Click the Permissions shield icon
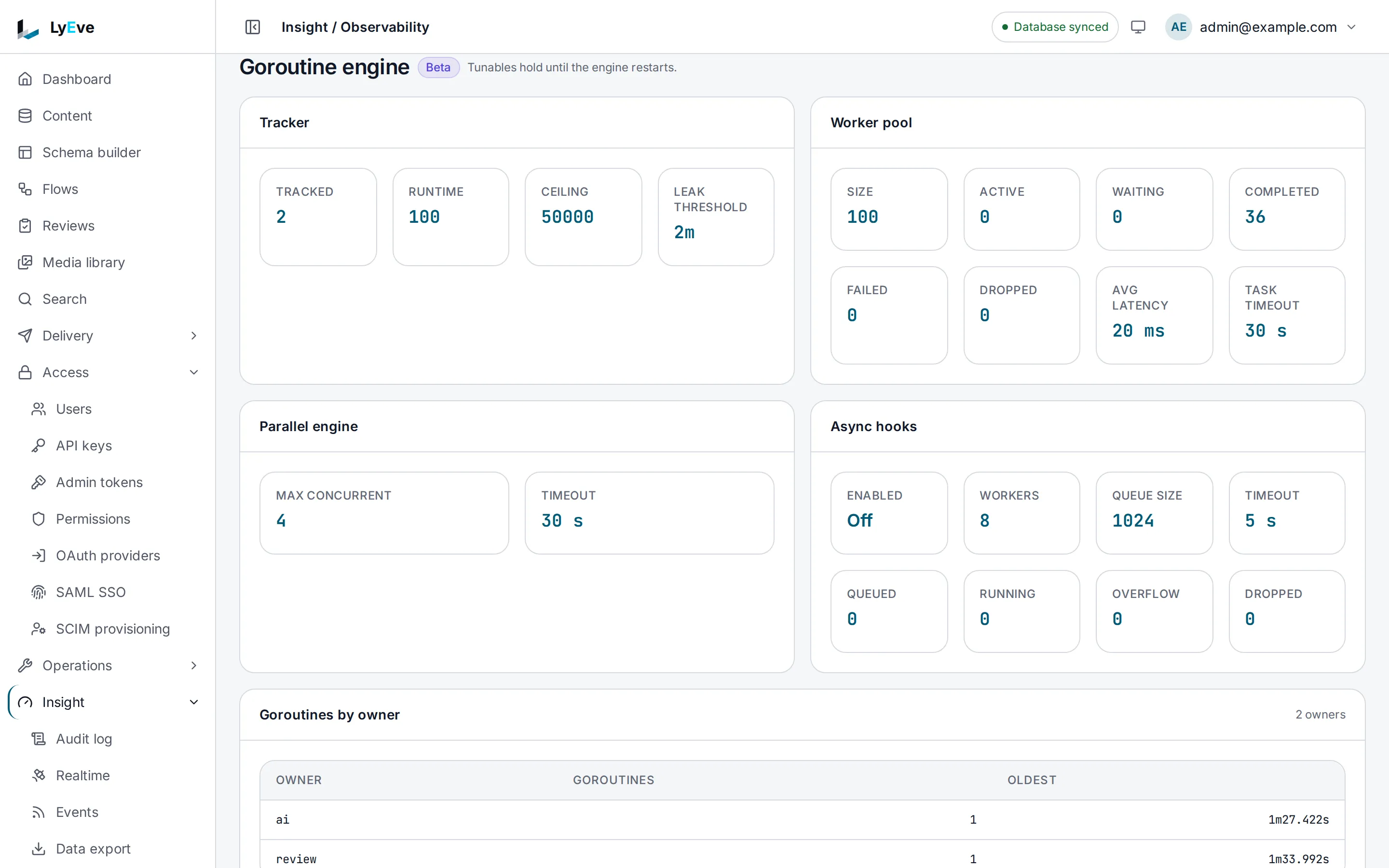 pos(39,519)
